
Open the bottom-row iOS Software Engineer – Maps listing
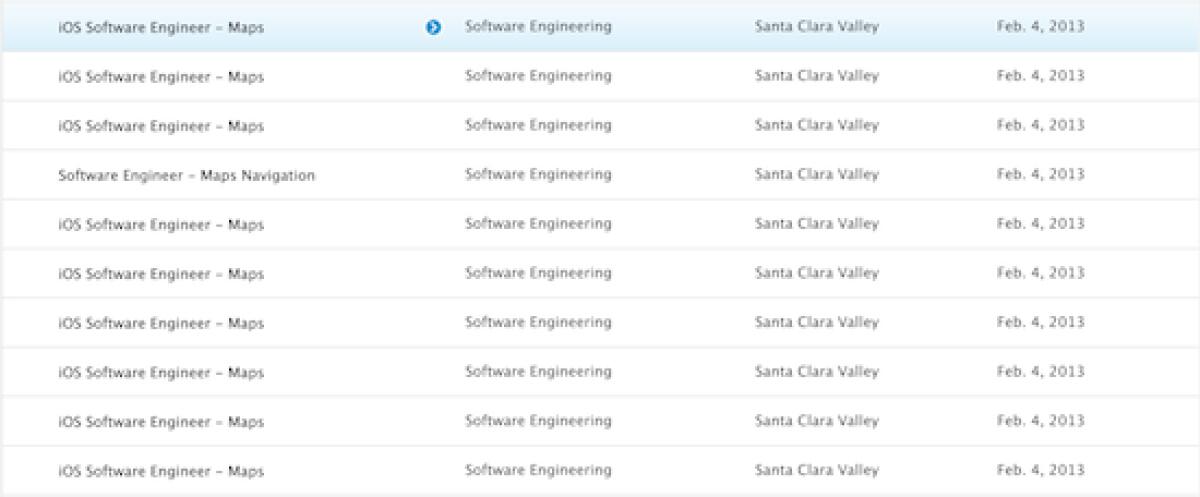pos(161,471)
